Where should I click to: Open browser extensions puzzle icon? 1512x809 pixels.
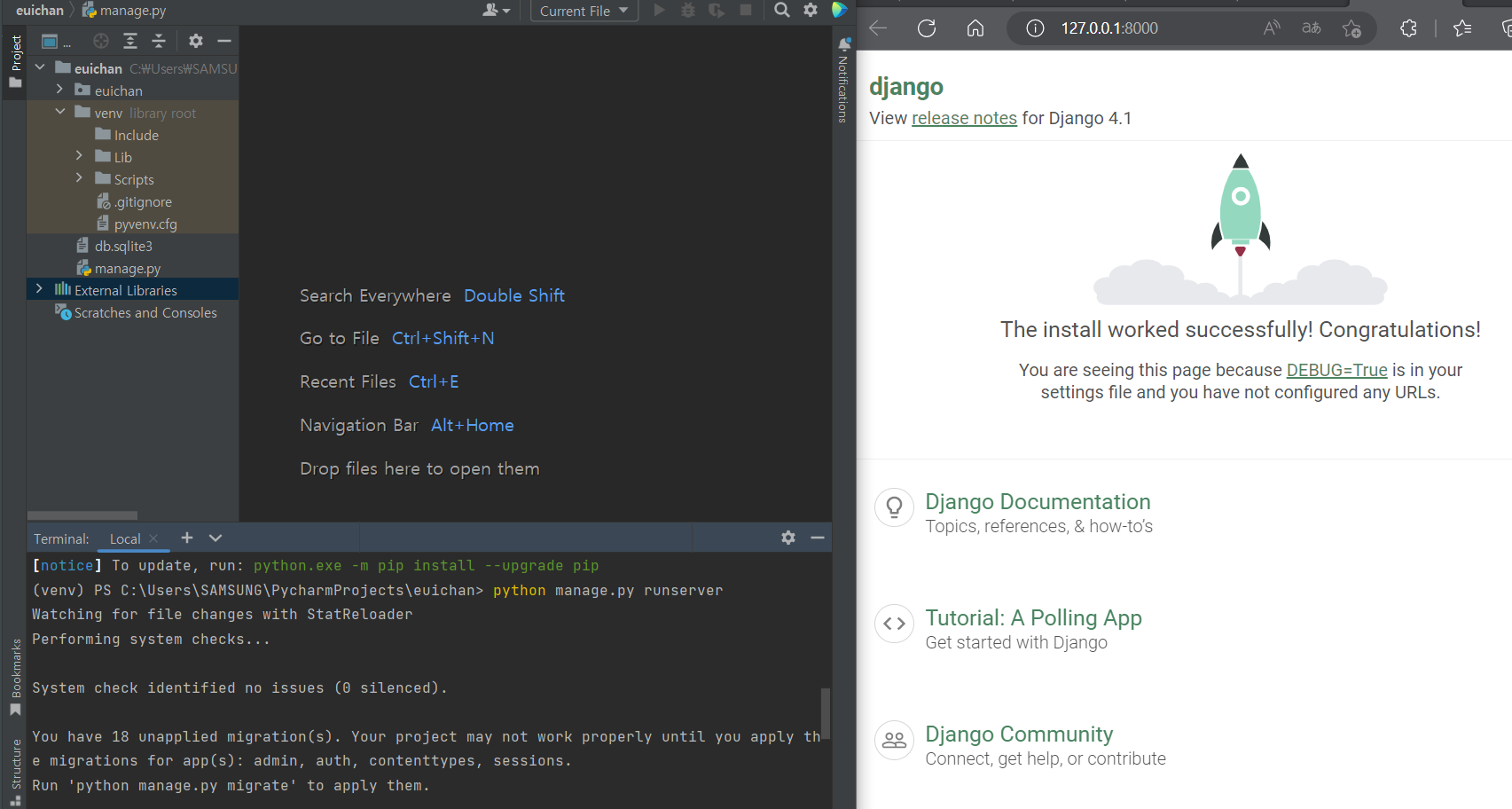[x=1408, y=28]
